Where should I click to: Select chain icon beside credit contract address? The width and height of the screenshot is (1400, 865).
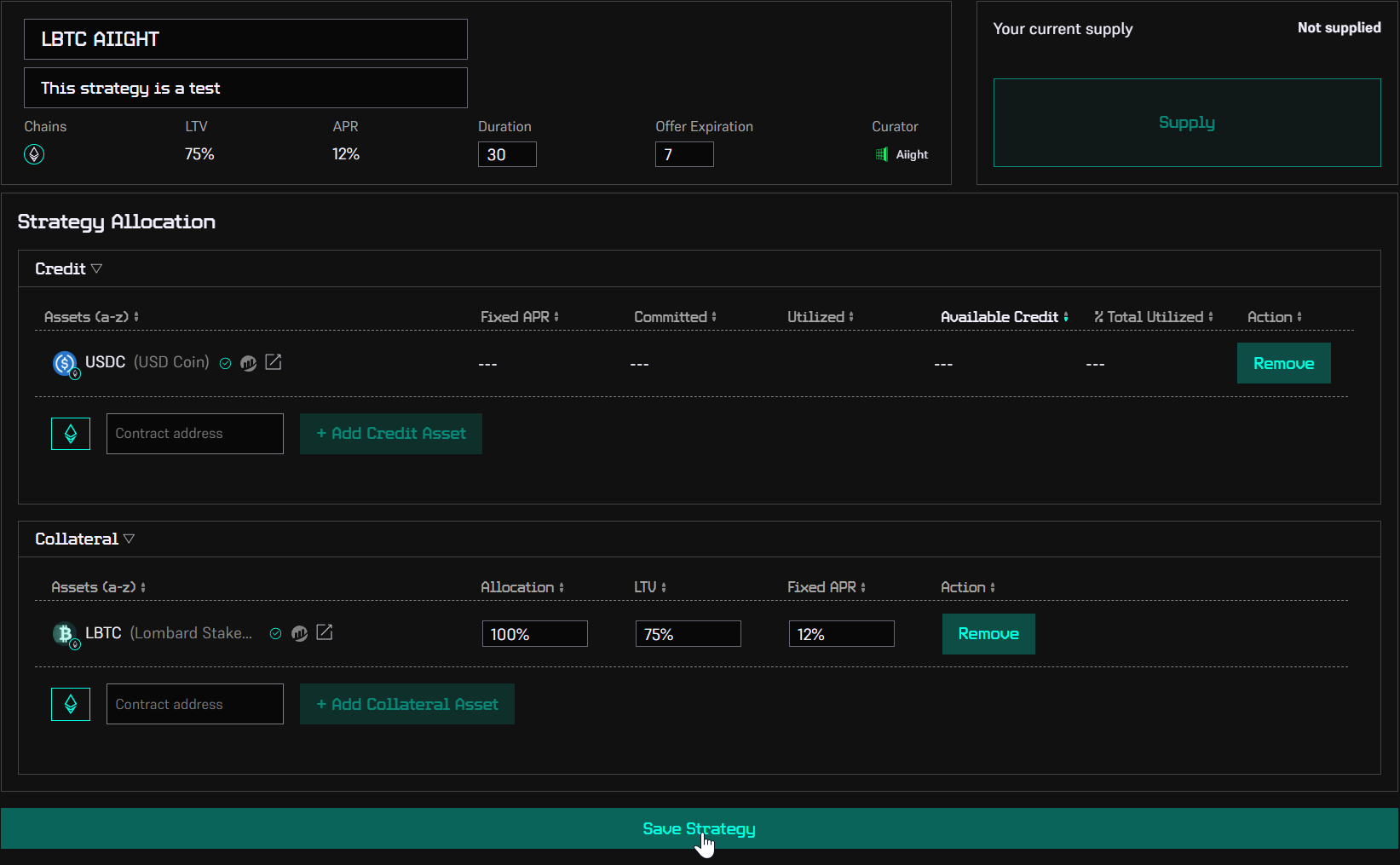click(x=71, y=434)
